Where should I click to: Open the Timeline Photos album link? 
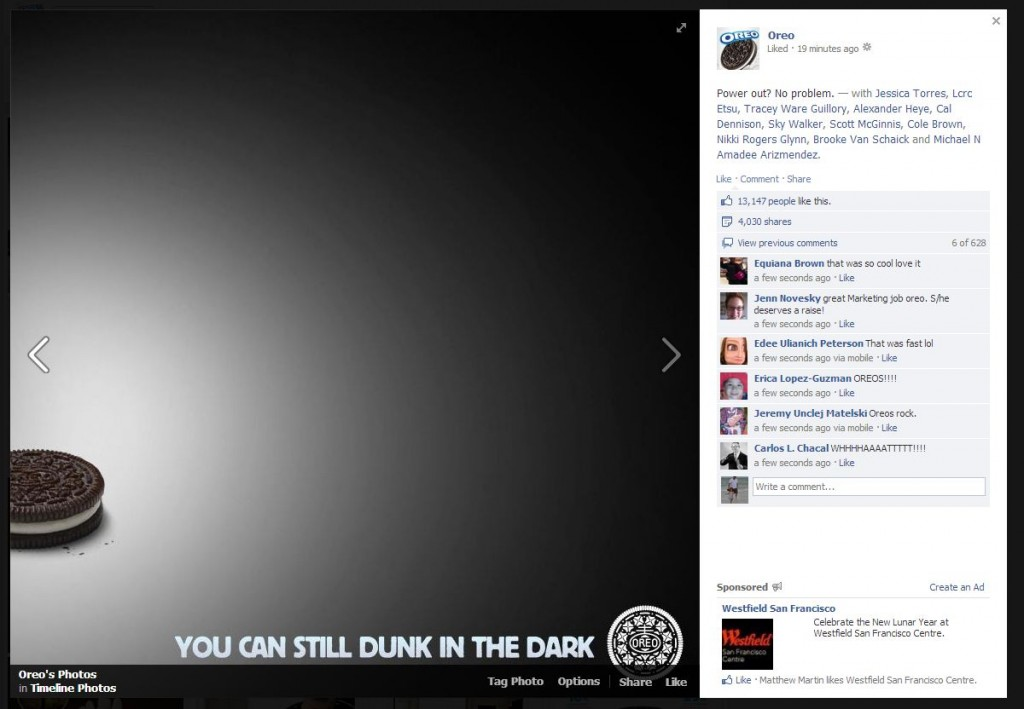click(x=73, y=688)
